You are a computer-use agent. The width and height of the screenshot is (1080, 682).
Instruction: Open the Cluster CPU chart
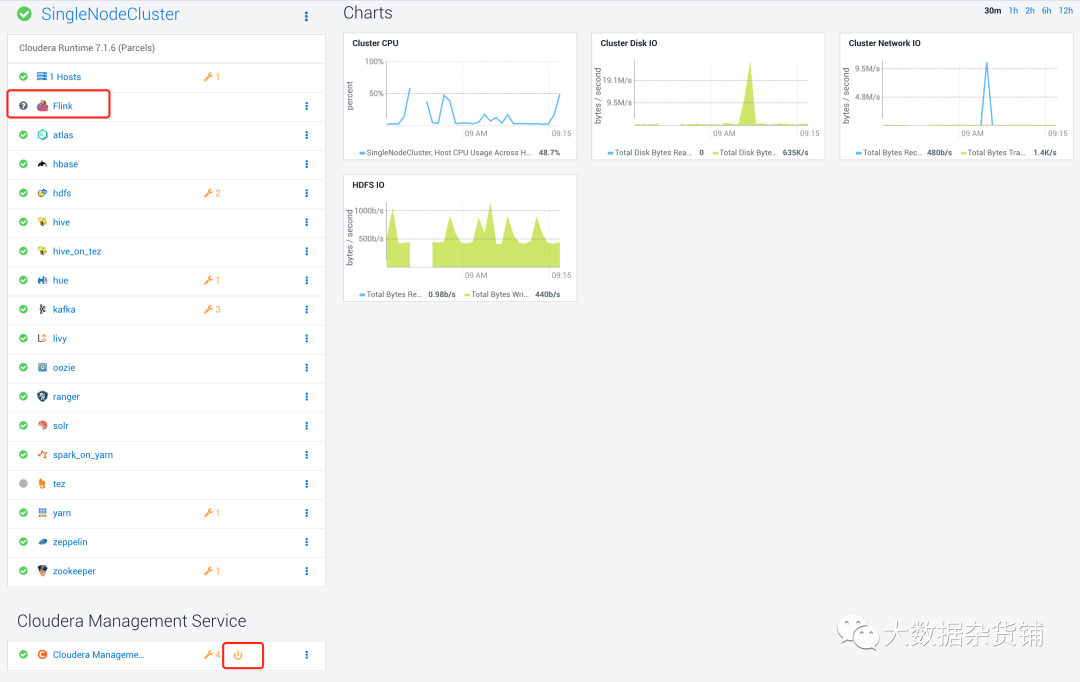click(460, 96)
